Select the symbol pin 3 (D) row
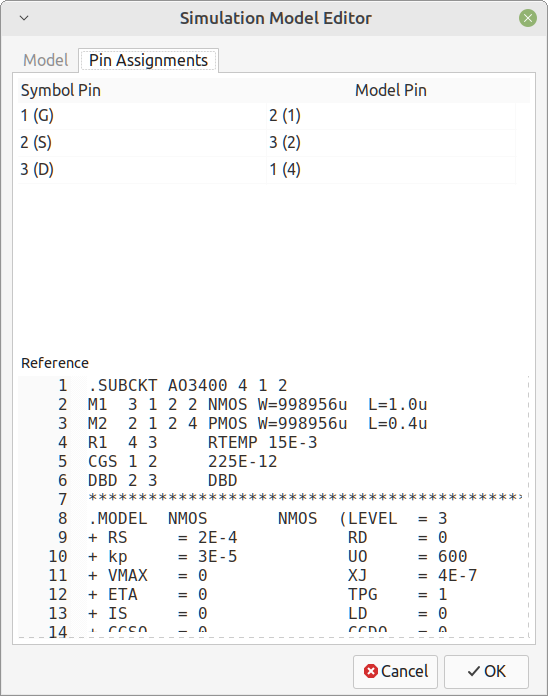 pos(142,170)
